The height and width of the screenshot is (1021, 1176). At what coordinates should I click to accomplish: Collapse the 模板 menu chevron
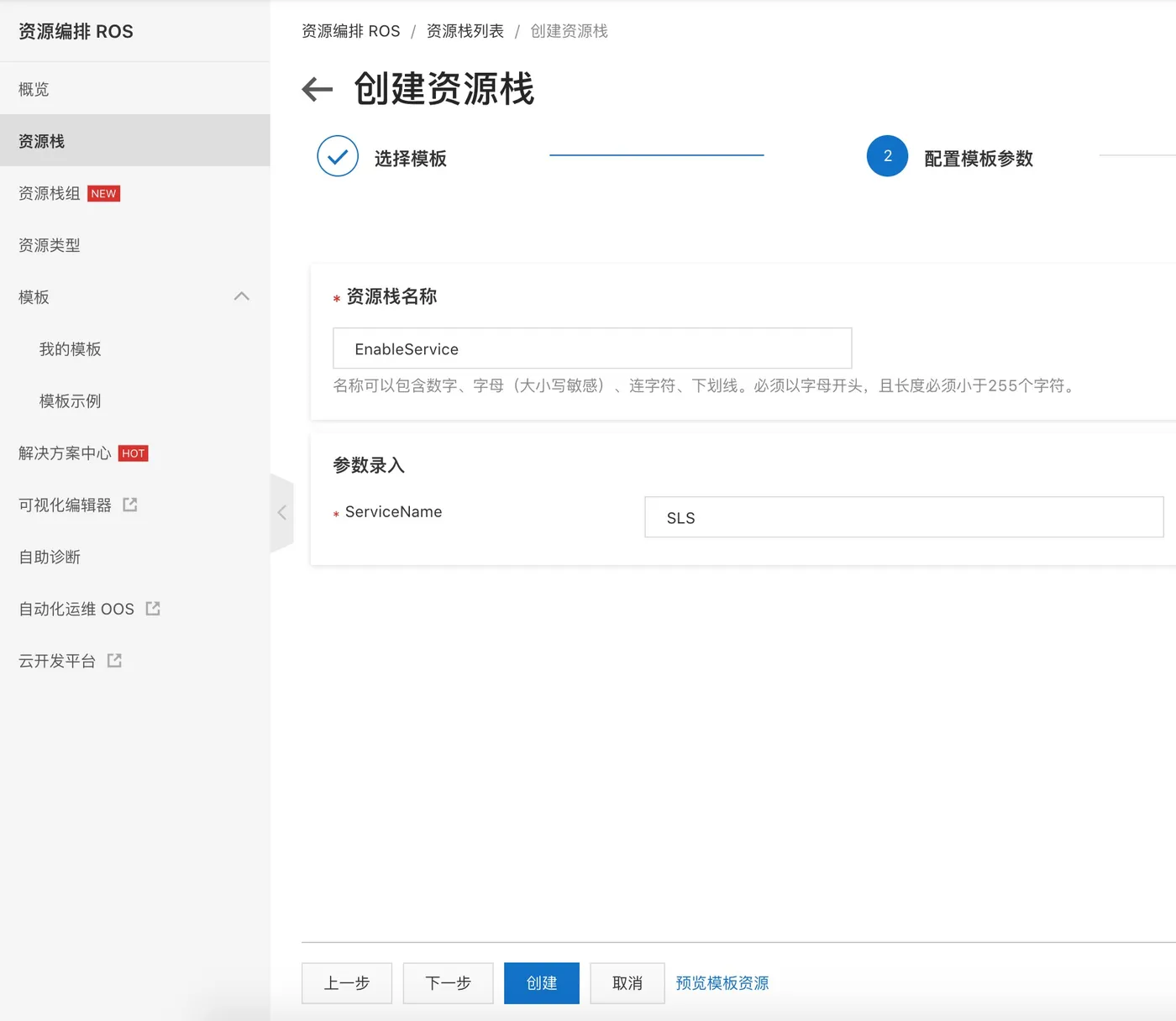242,296
